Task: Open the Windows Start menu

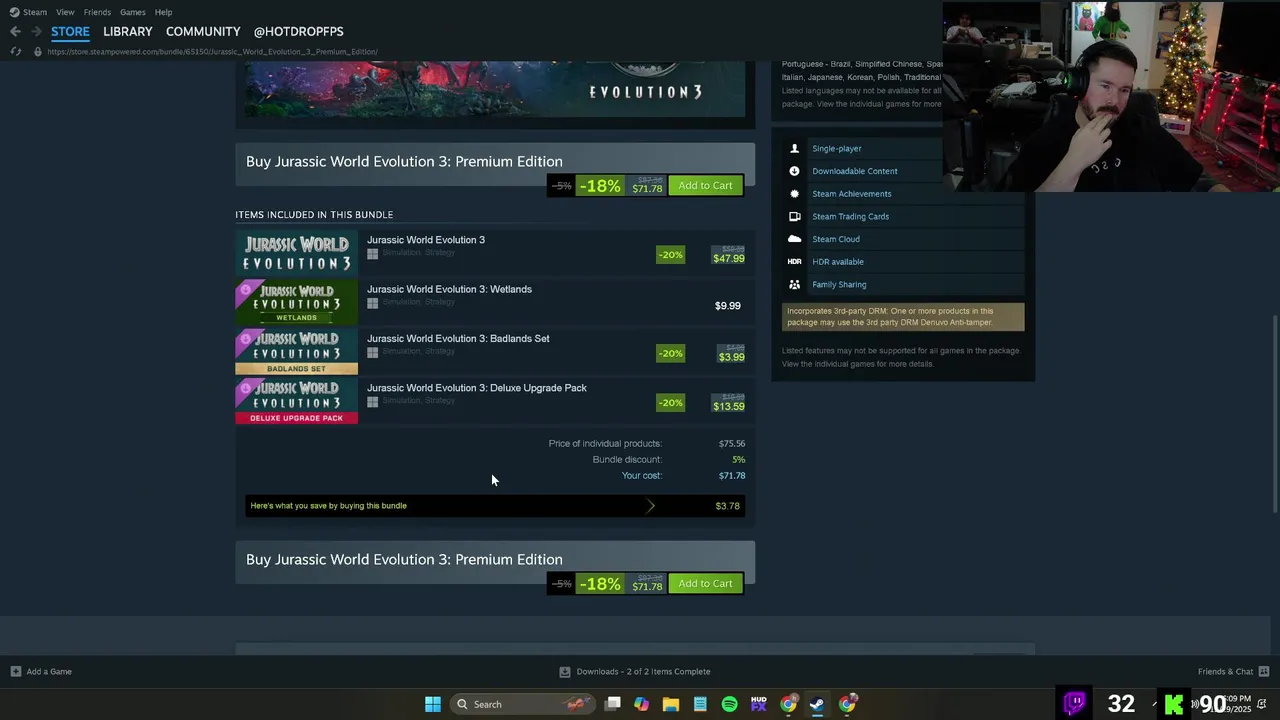Action: 433,704
